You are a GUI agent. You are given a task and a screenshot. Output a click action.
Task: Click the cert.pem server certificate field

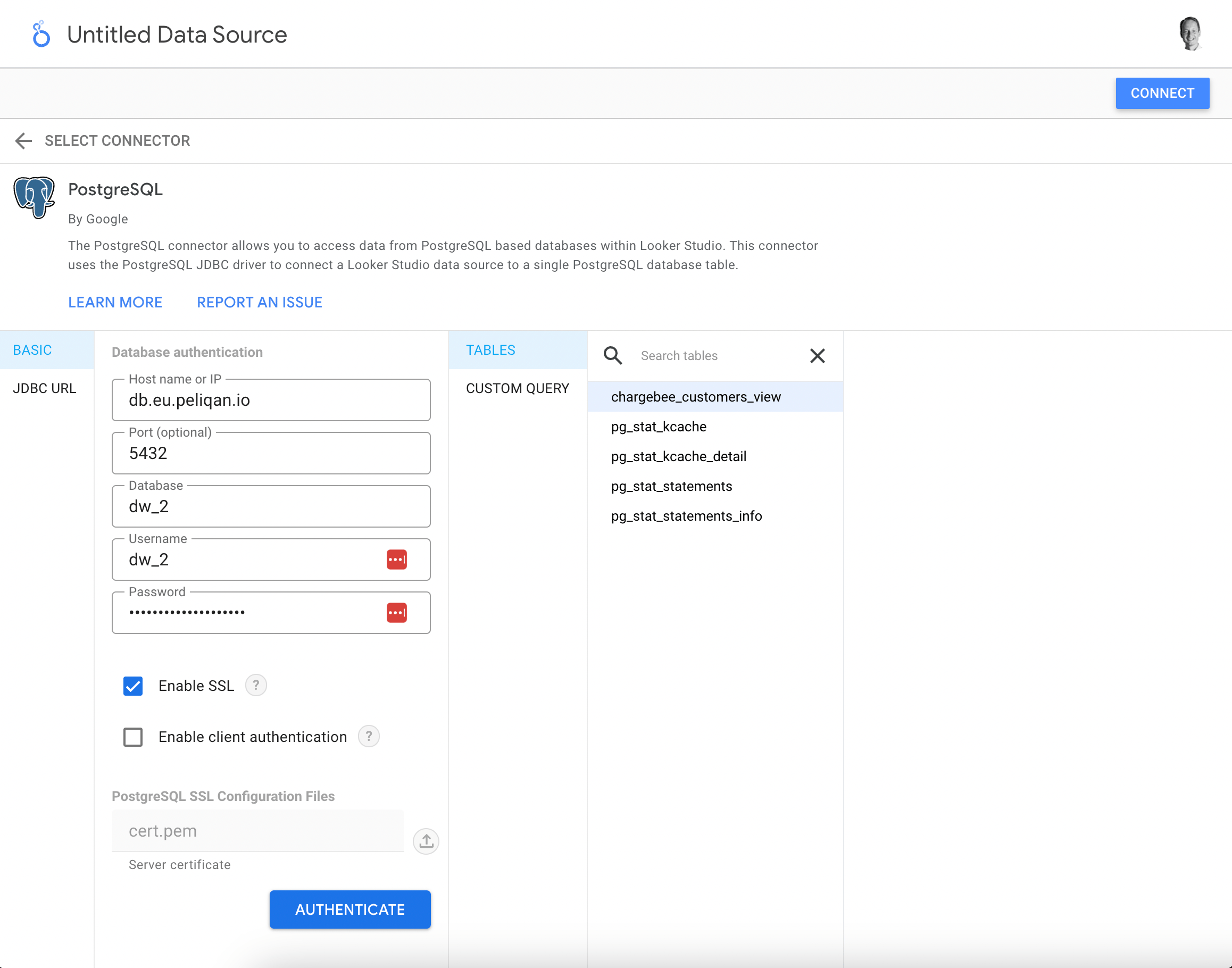258,831
